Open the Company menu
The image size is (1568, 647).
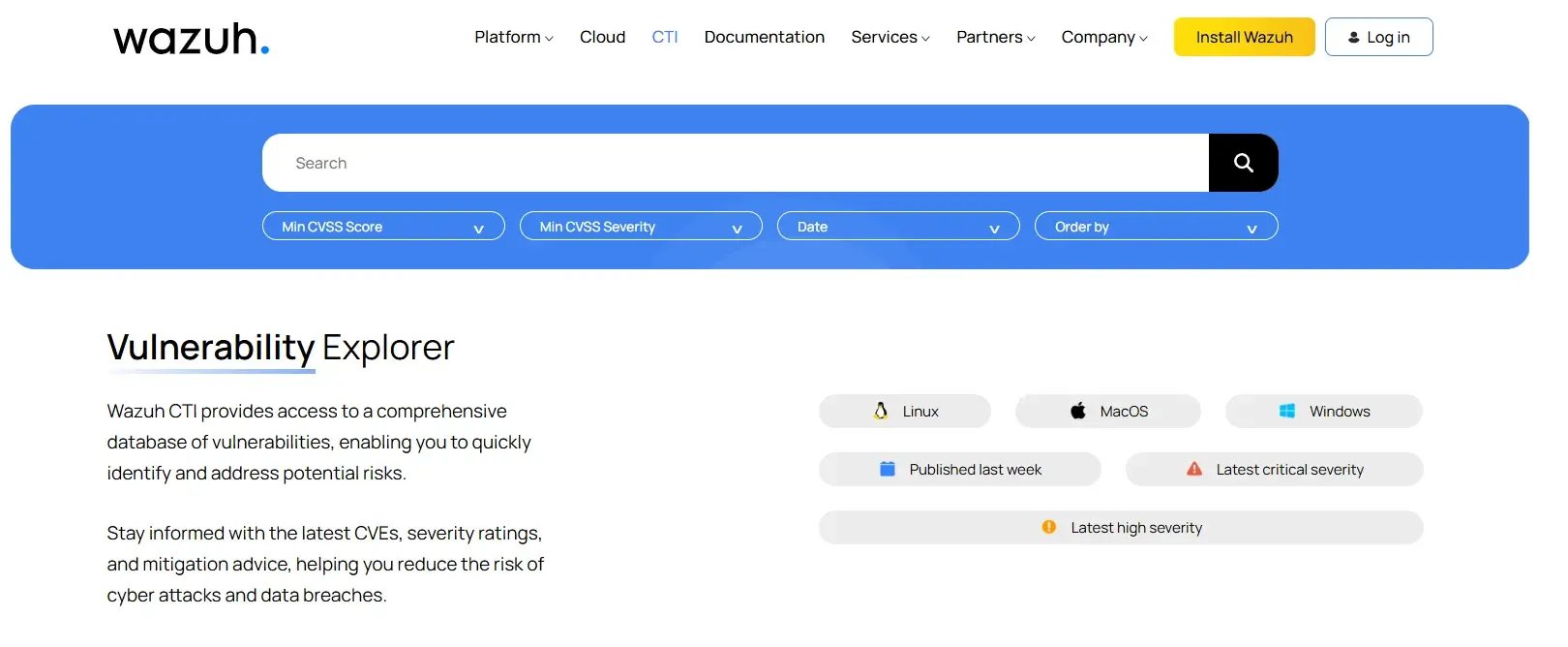tap(1103, 37)
